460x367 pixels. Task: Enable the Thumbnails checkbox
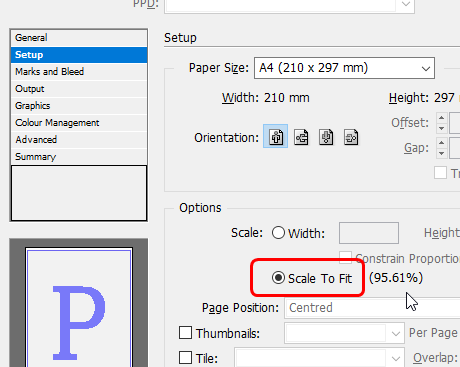pos(185,333)
